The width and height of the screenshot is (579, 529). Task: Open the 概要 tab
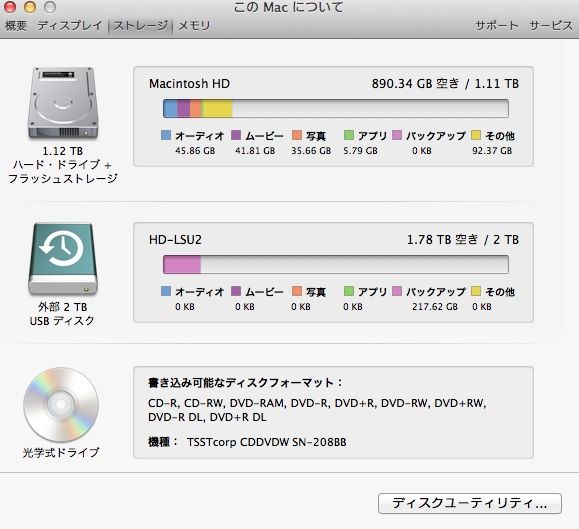click(16, 25)
